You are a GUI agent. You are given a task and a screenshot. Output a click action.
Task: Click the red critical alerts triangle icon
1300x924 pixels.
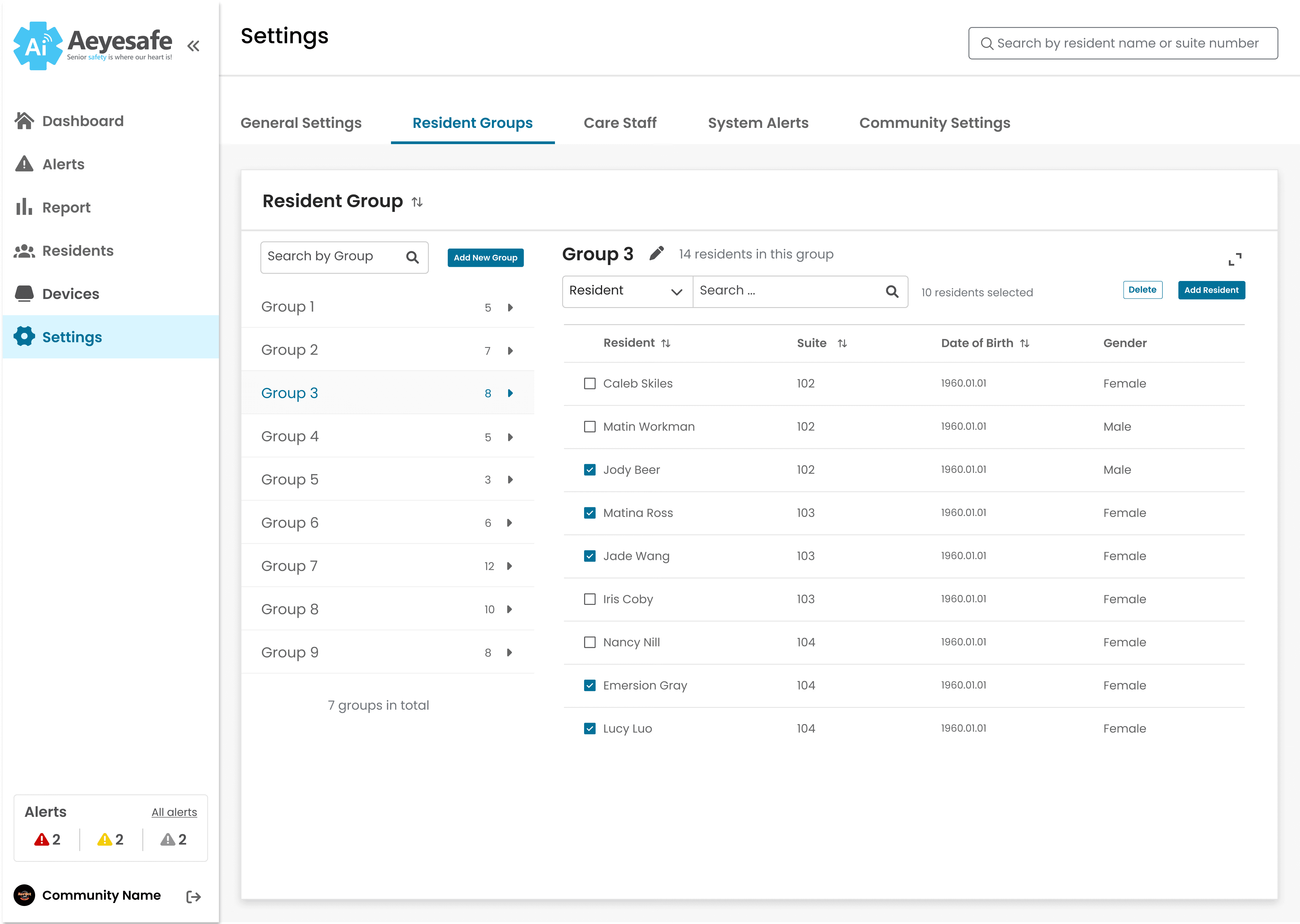click(x=41, y=840)
